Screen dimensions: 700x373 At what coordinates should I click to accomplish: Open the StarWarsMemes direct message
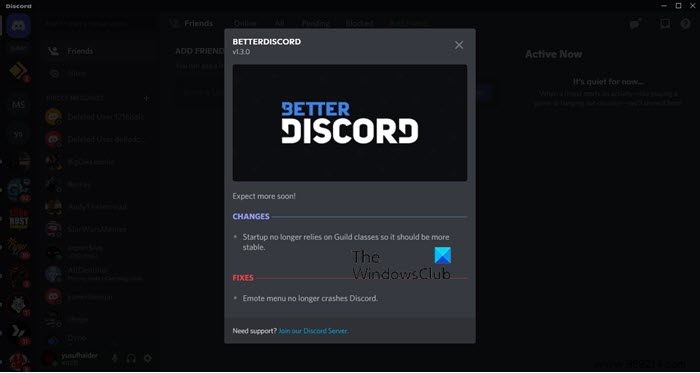(96, 229)
